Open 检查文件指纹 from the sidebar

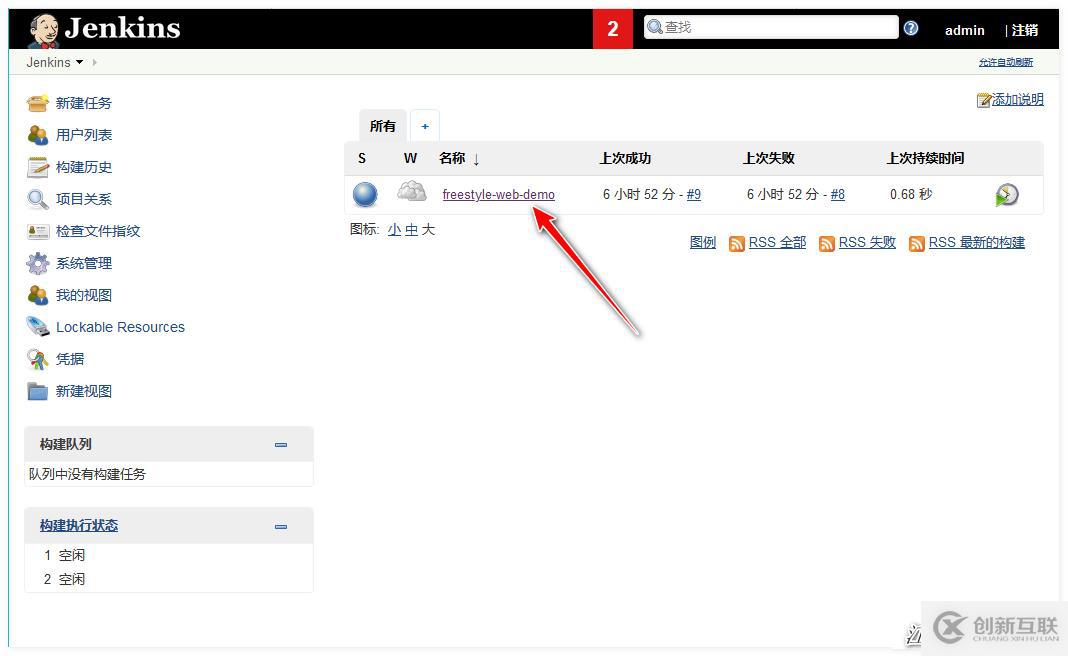98,231
